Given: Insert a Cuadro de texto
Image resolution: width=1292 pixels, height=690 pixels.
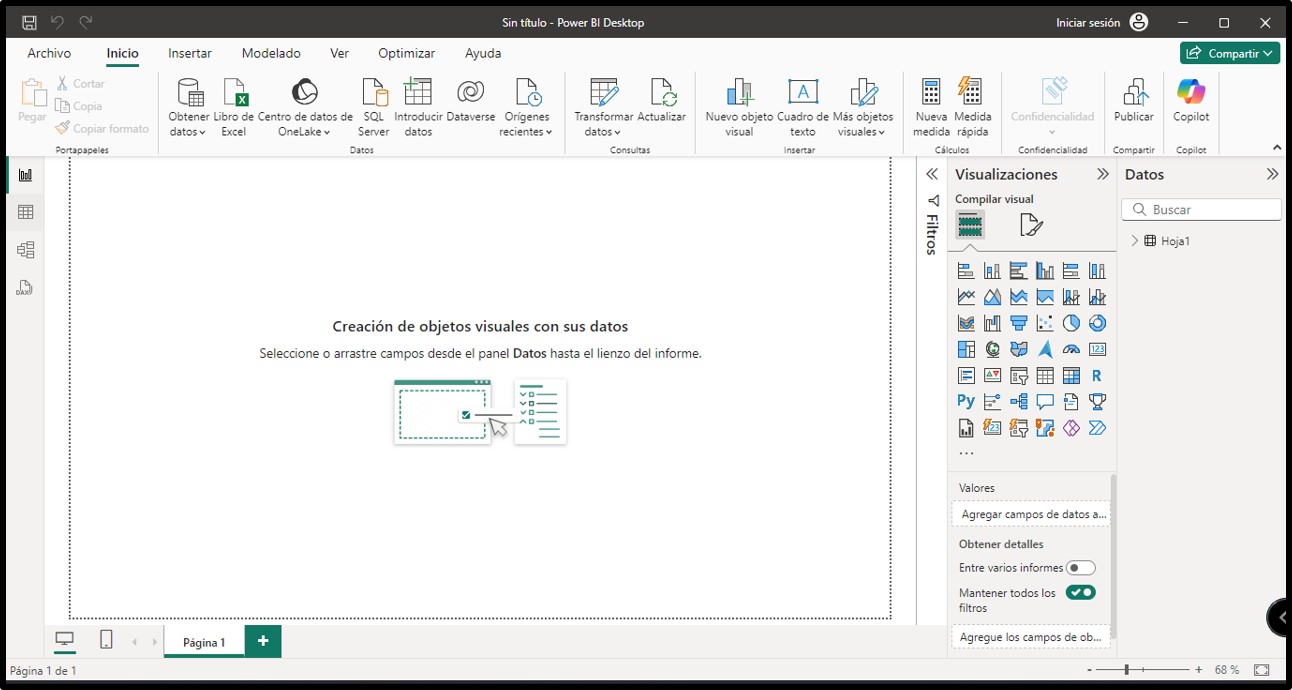Looking at the screenshot, I should point(803,107).
